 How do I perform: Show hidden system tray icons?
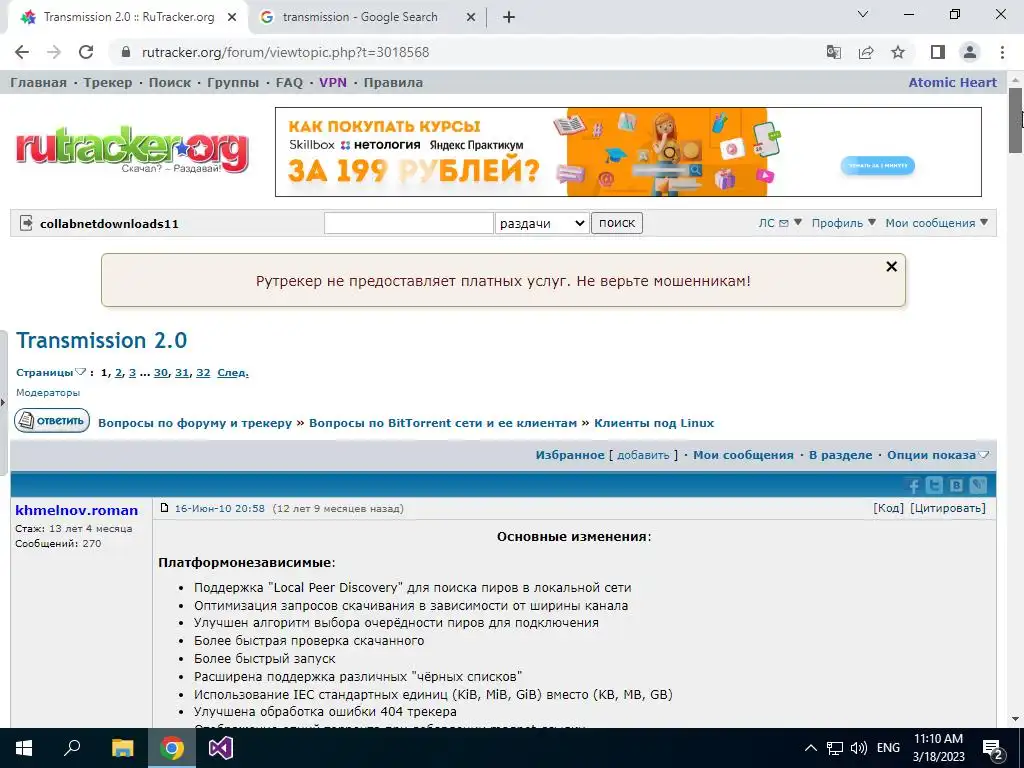[x=810, y=748]
